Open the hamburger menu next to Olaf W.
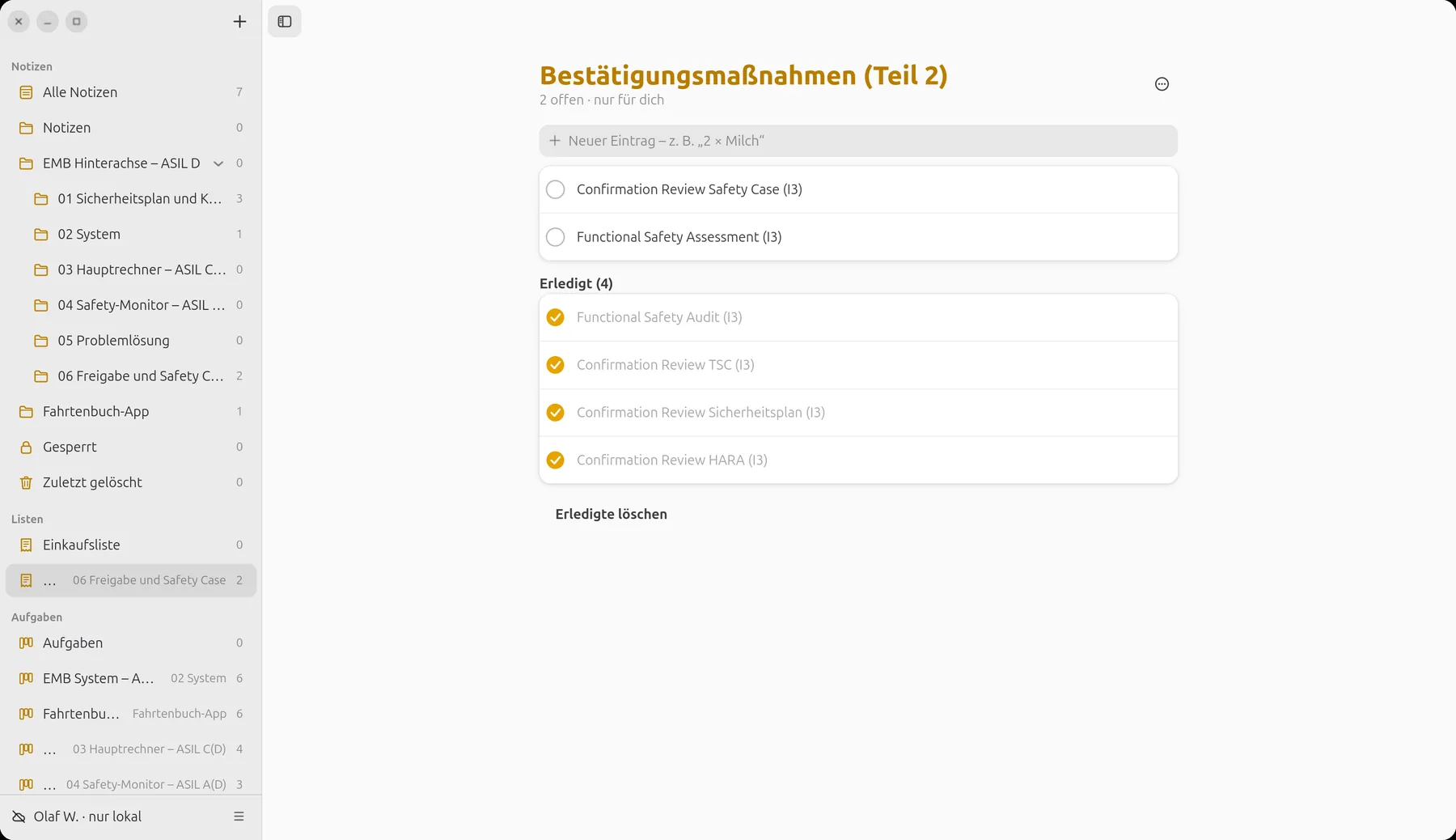 239,817
